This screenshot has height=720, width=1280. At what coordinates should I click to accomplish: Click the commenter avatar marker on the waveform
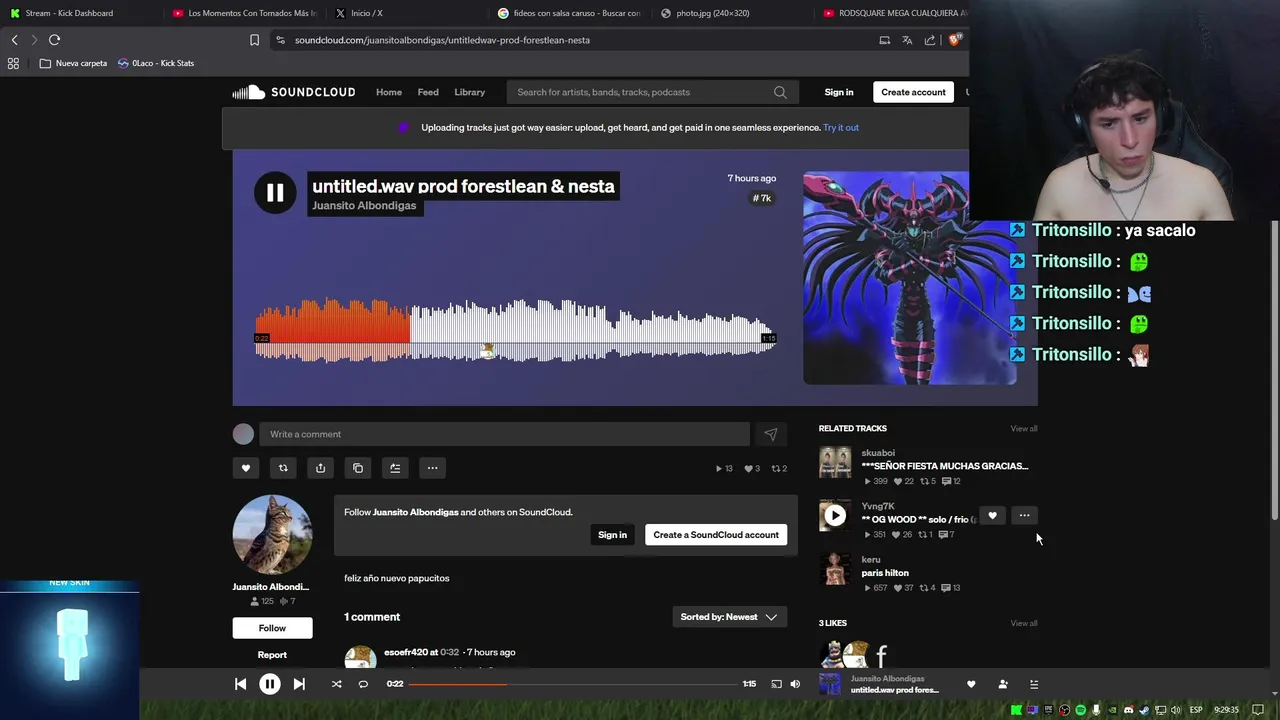coord(487,351)
